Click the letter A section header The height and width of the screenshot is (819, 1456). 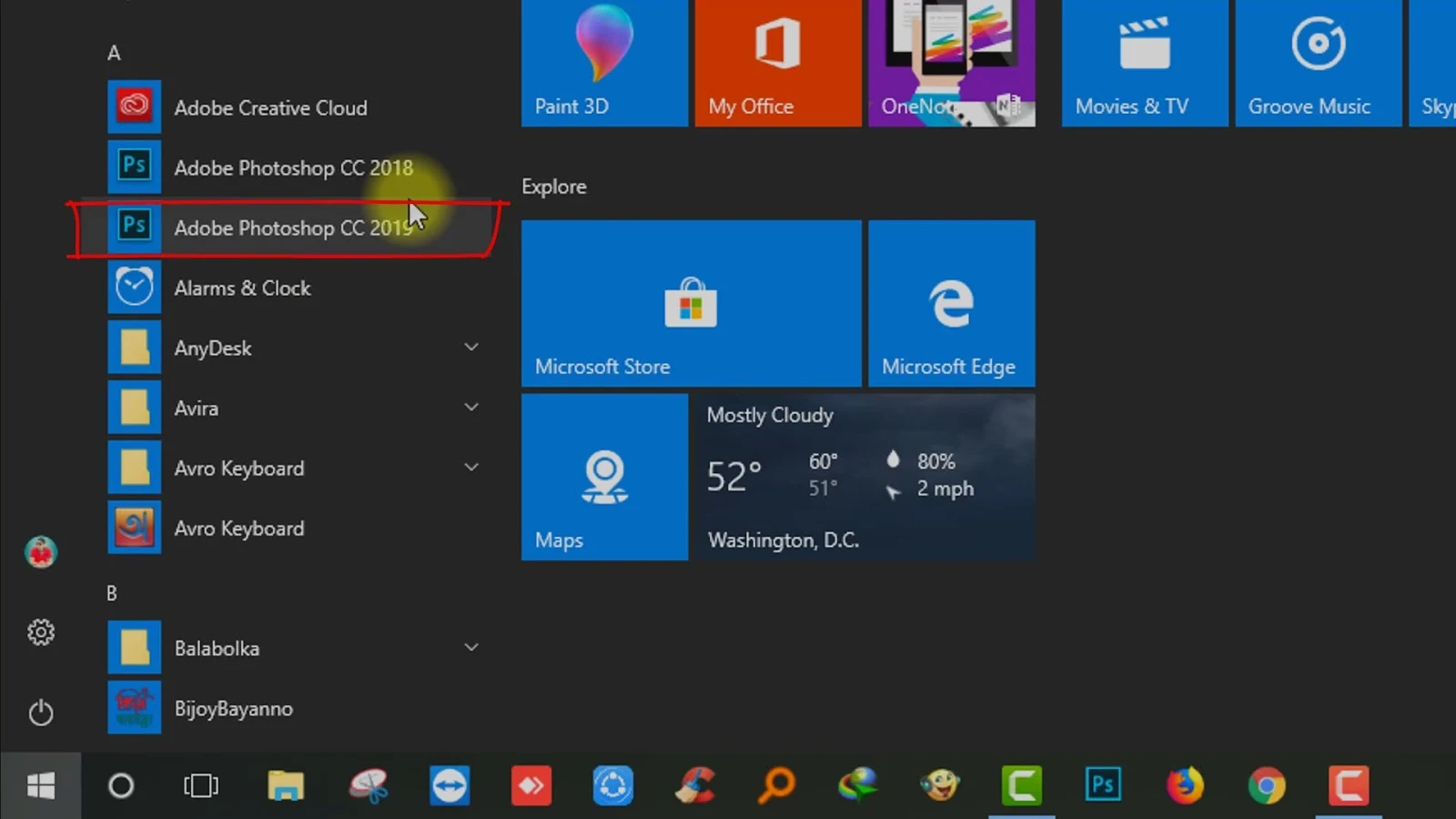point(114,53)
